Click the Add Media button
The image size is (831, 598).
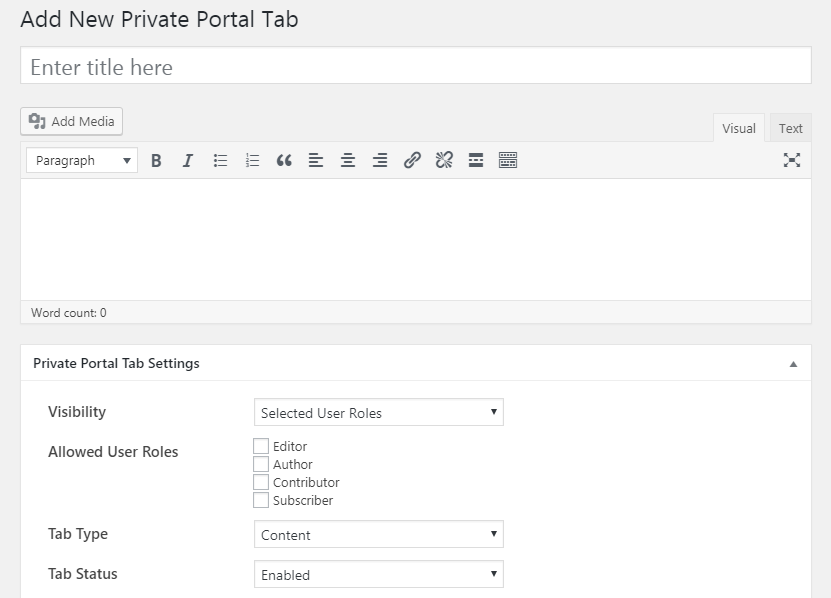click(72, 121)
